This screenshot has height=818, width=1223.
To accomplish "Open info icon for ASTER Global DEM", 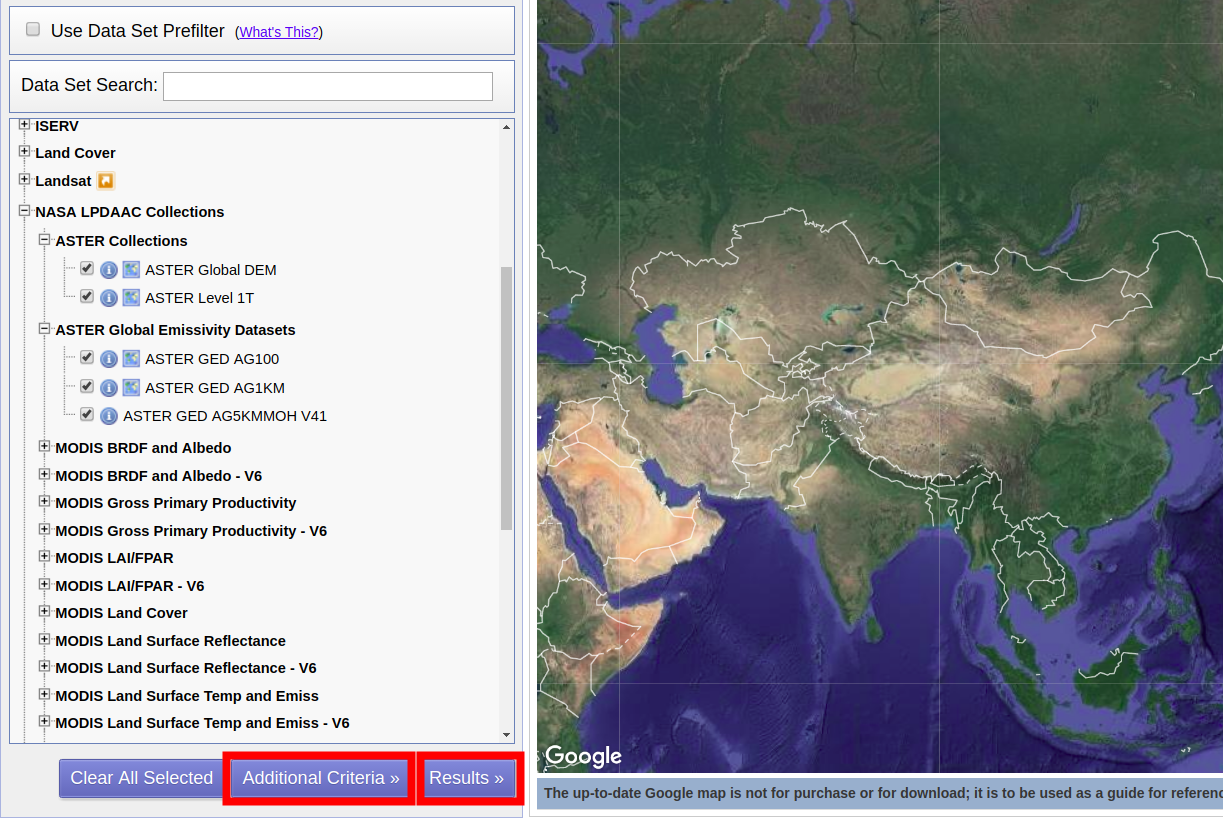I will [109, 270].
